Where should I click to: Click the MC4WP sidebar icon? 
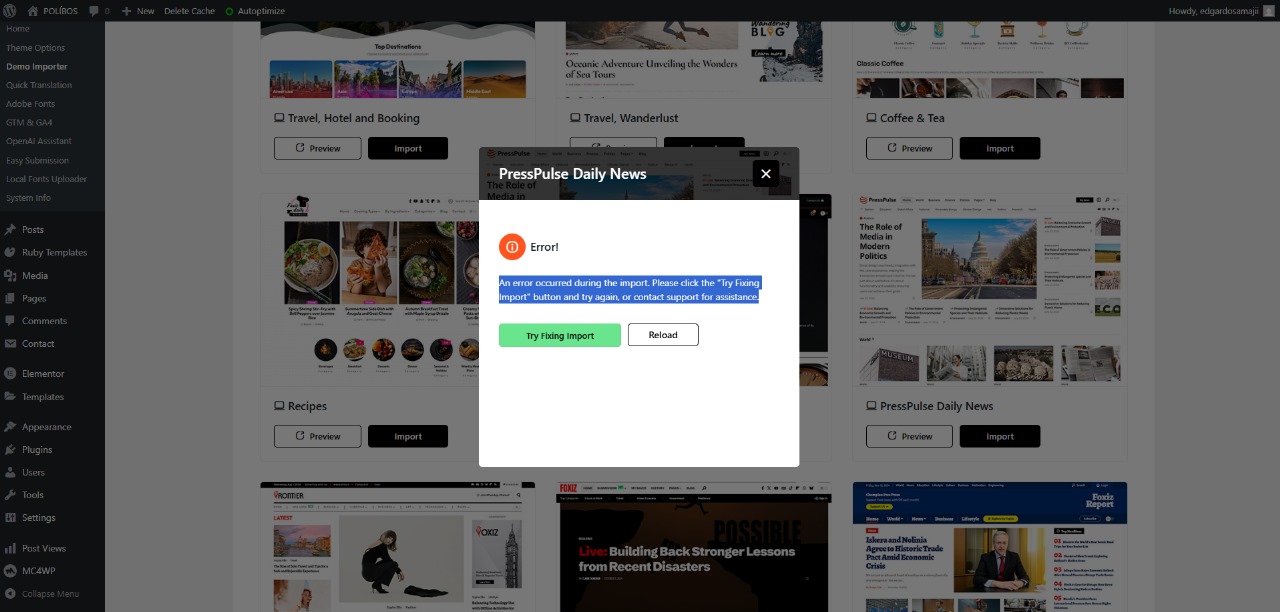click(x=10, y=571)
